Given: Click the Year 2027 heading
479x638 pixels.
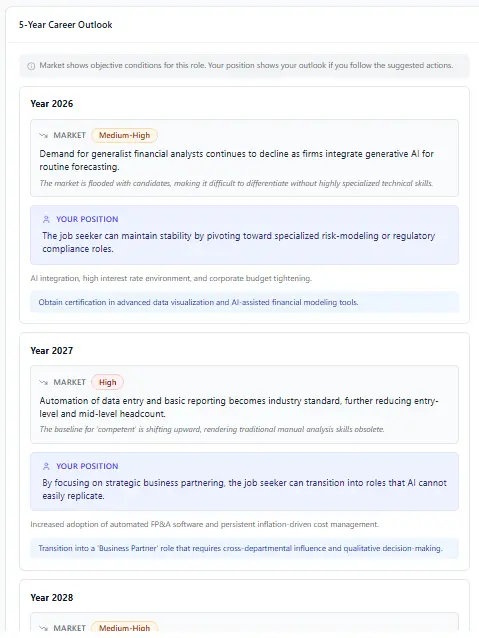Looking at the screenshot, I should tap(52, 351).
